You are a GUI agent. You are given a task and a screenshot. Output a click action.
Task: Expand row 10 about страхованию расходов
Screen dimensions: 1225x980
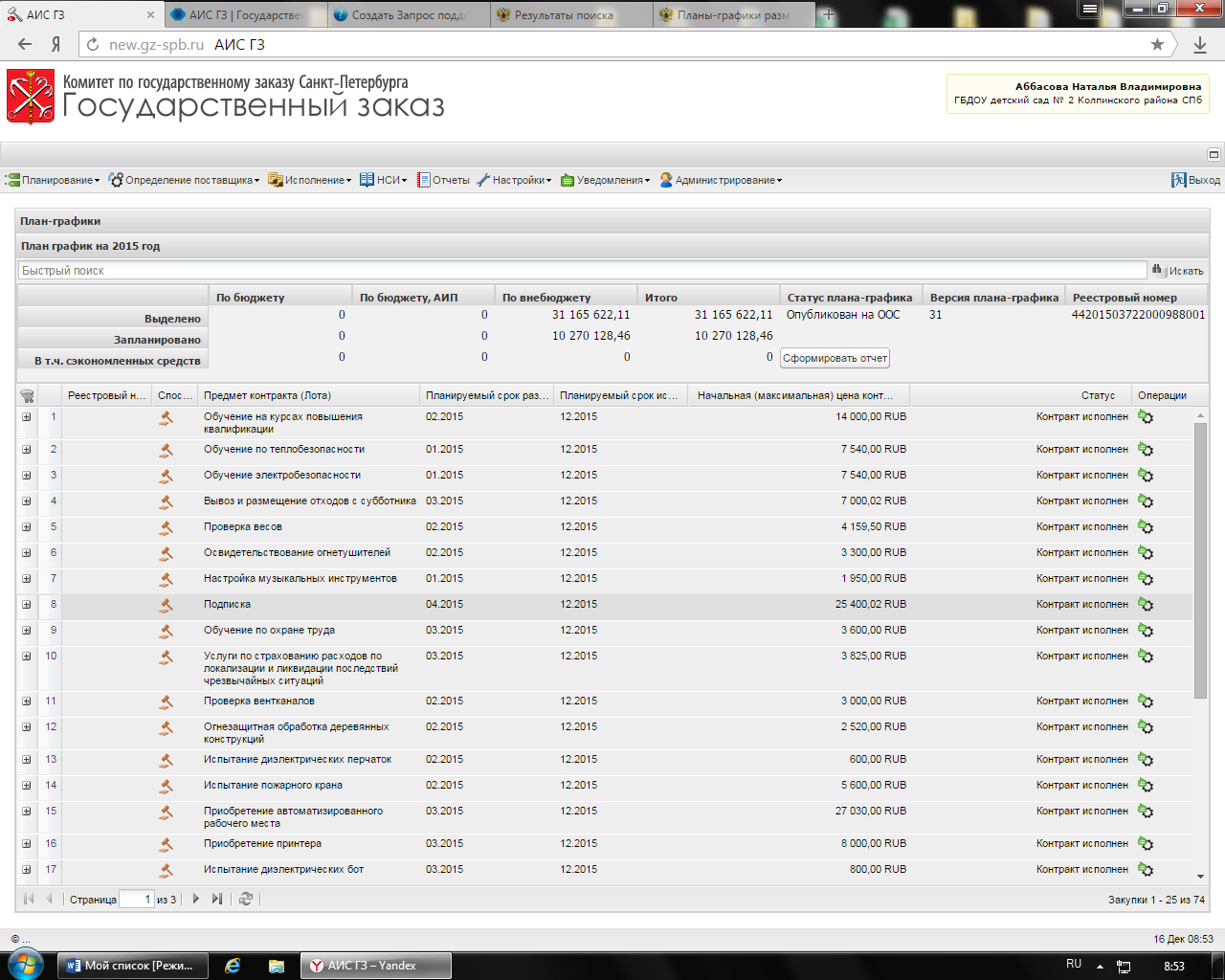coord(27,657)
